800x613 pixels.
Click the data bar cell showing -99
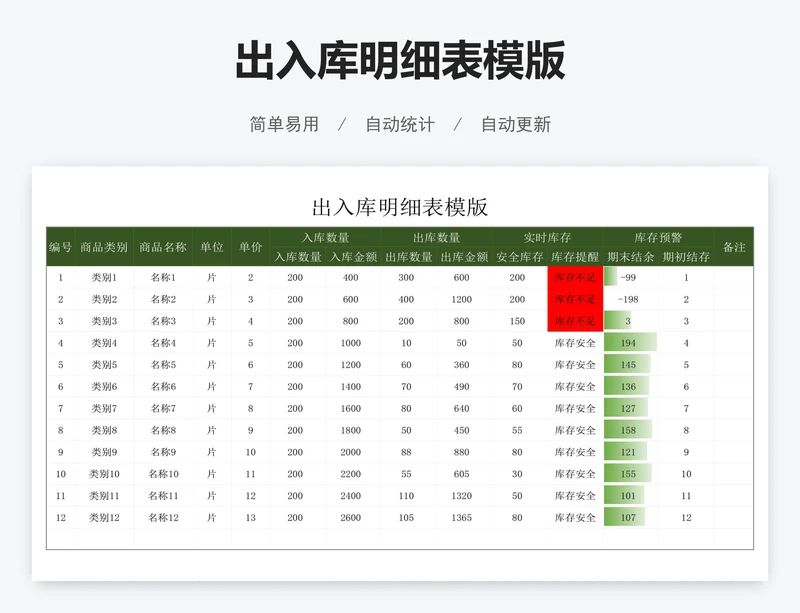coord(631,278)
